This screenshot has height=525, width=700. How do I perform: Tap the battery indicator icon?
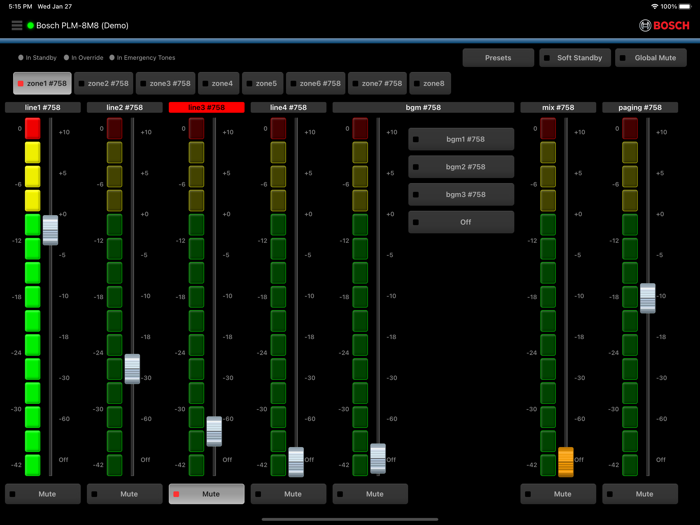coord(685,6)
